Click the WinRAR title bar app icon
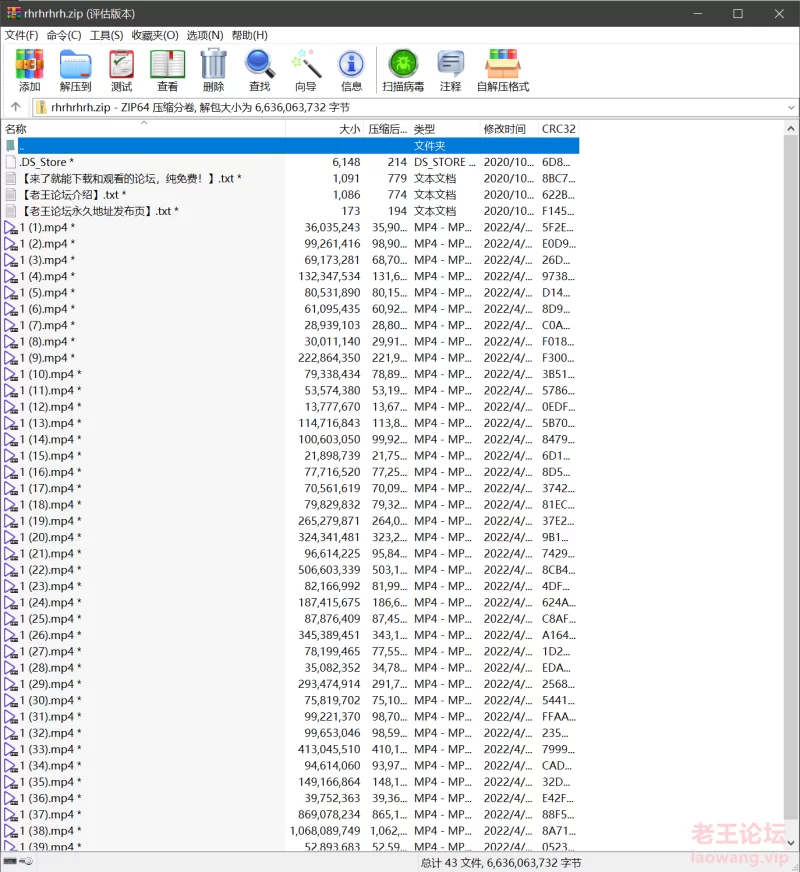Viewport: 800px width, 872px height. pos(13,13)
